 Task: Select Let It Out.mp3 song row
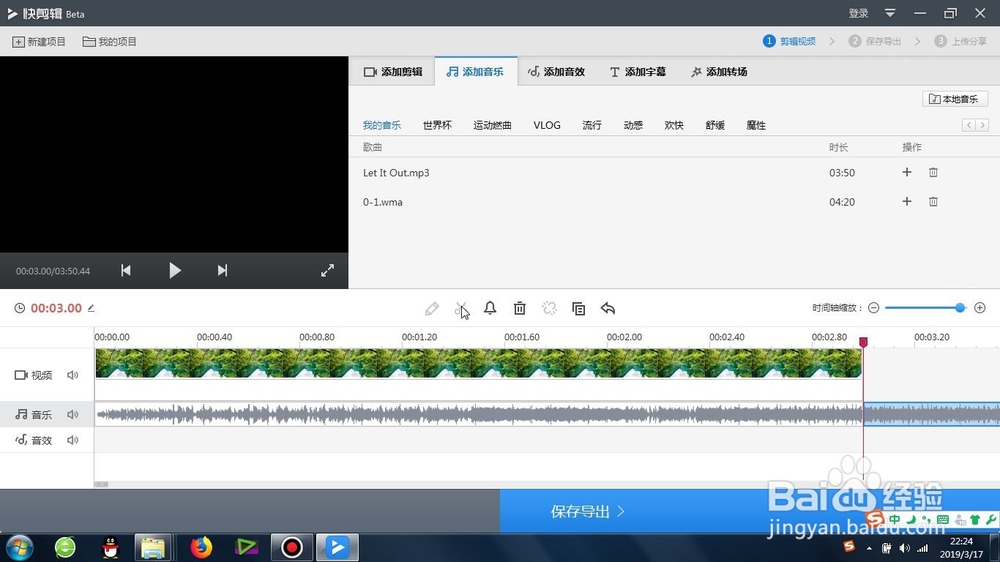[675, 172]
